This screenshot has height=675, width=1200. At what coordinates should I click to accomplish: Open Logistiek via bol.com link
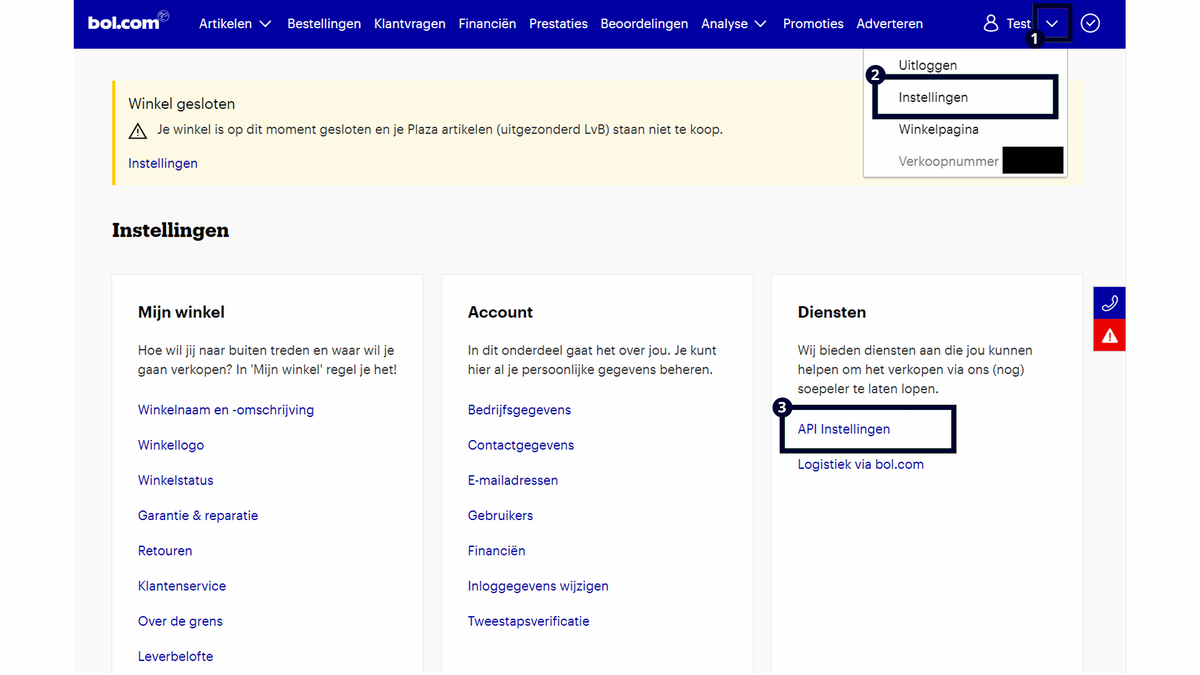[861, 464]
